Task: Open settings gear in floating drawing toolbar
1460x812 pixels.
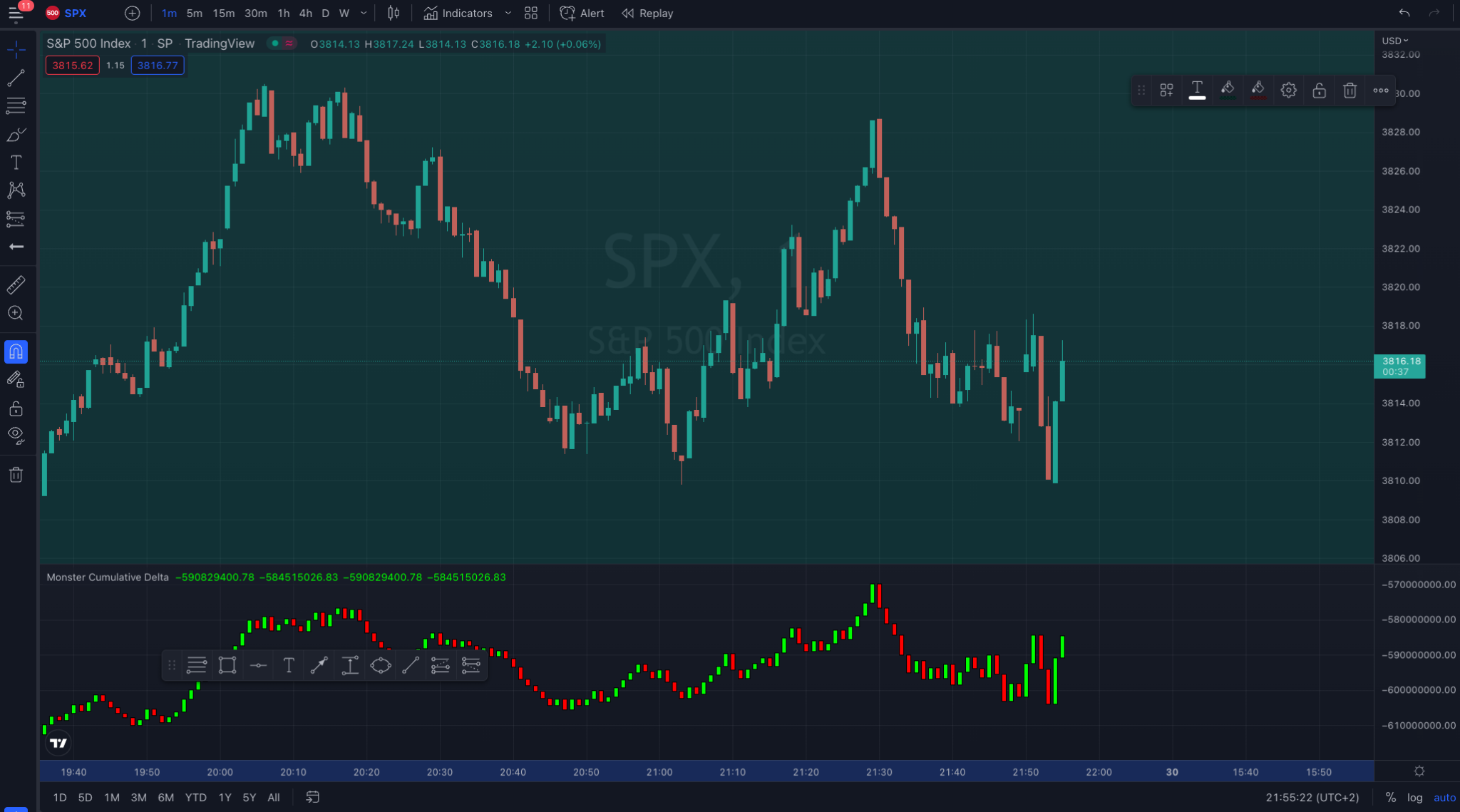Action: 1288,91
